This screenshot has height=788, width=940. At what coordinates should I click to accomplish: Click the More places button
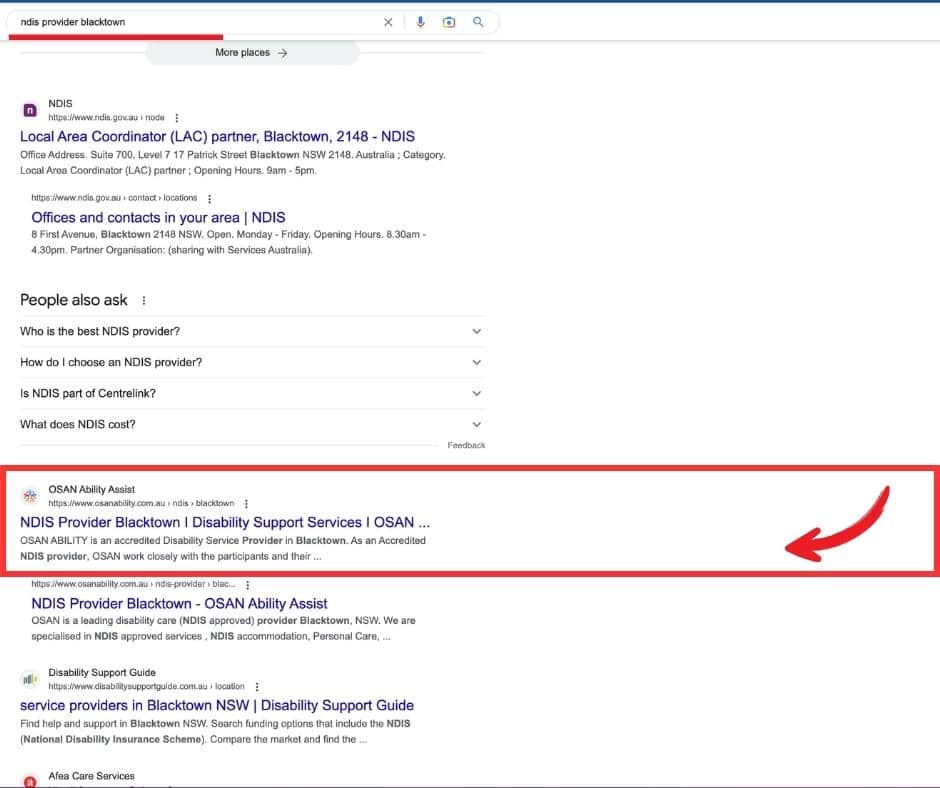(251, 53)
